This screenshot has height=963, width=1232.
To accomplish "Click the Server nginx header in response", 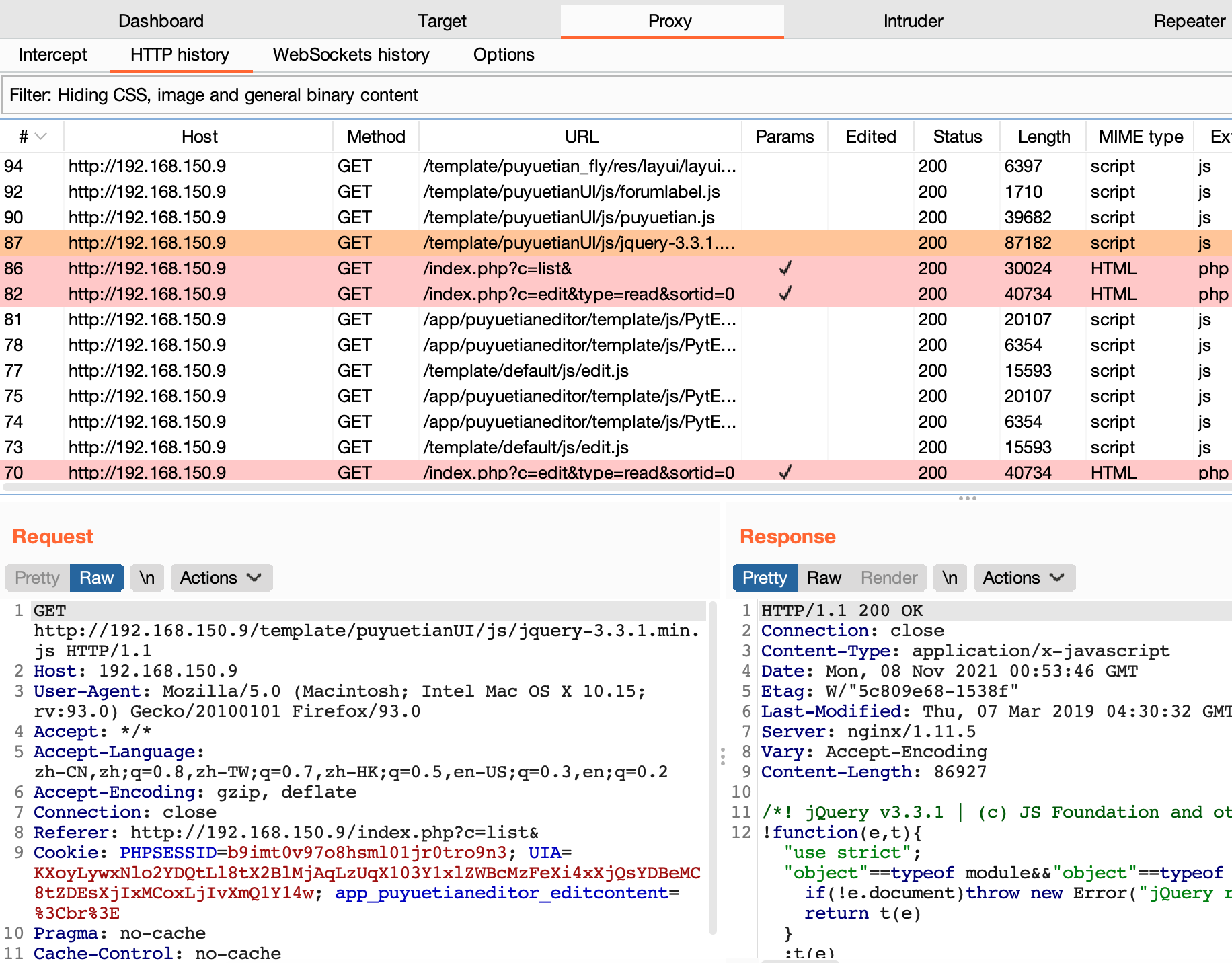I will (x=868, y=732).
